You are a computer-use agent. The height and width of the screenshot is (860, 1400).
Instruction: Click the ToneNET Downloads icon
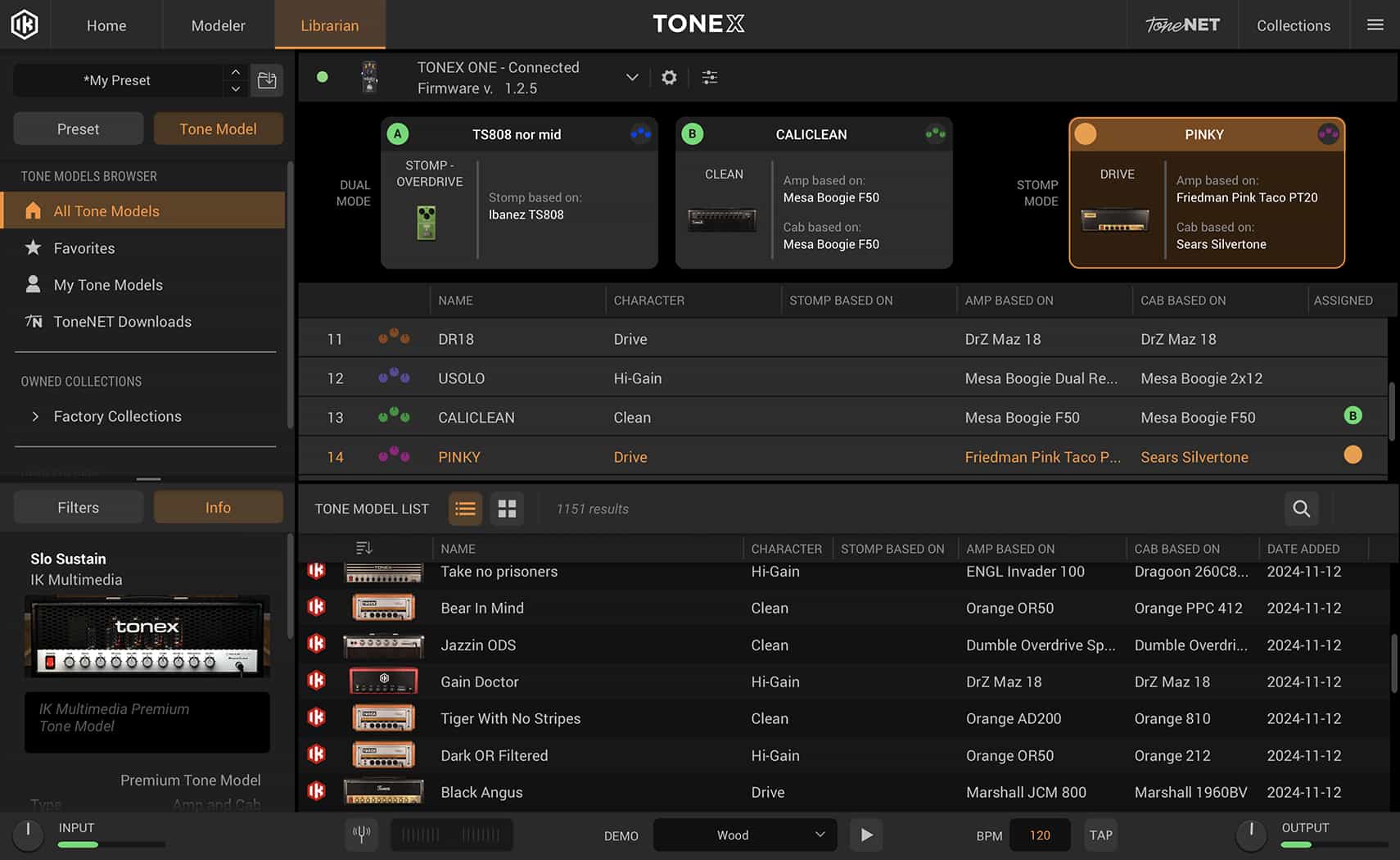click(x=33, y=321)
